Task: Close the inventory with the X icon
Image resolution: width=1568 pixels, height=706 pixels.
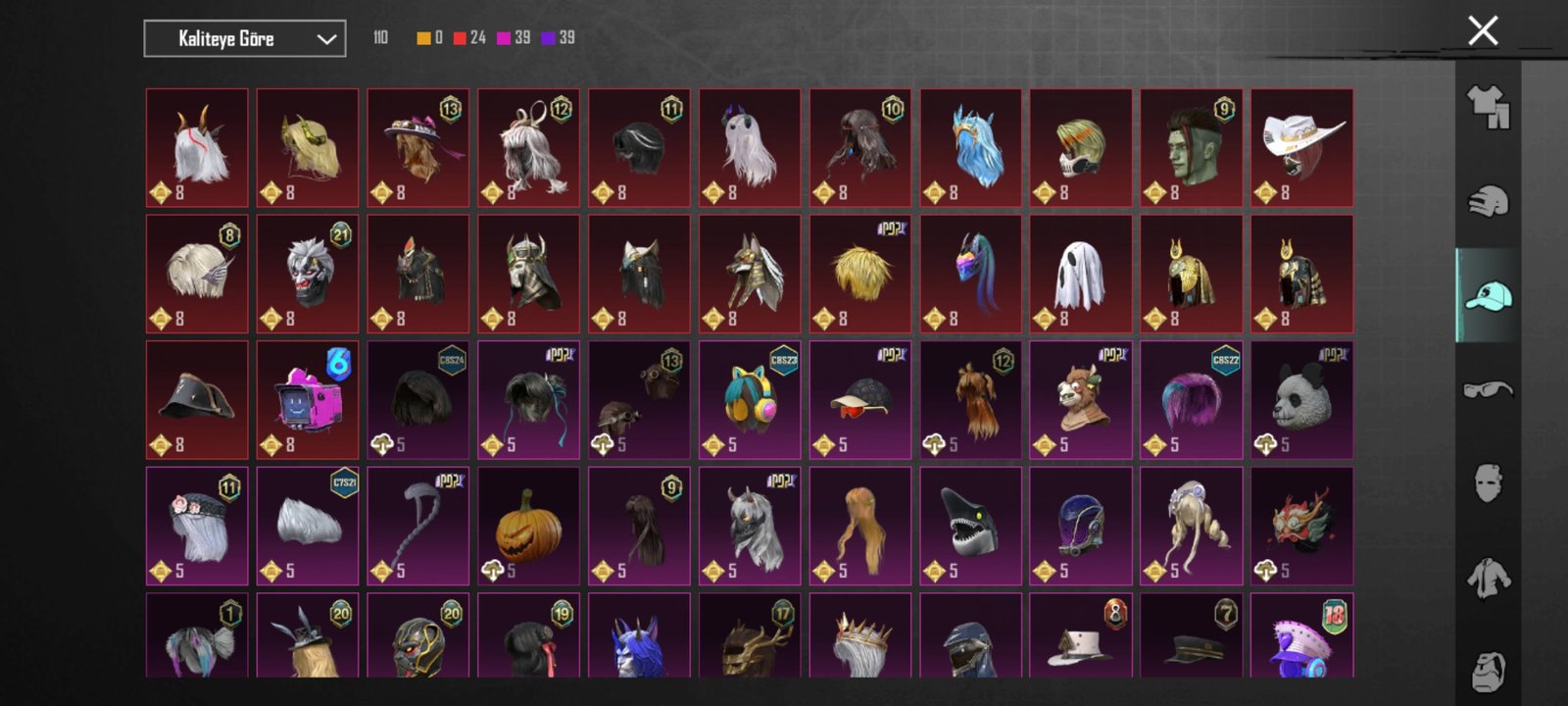Action: 1483,31
